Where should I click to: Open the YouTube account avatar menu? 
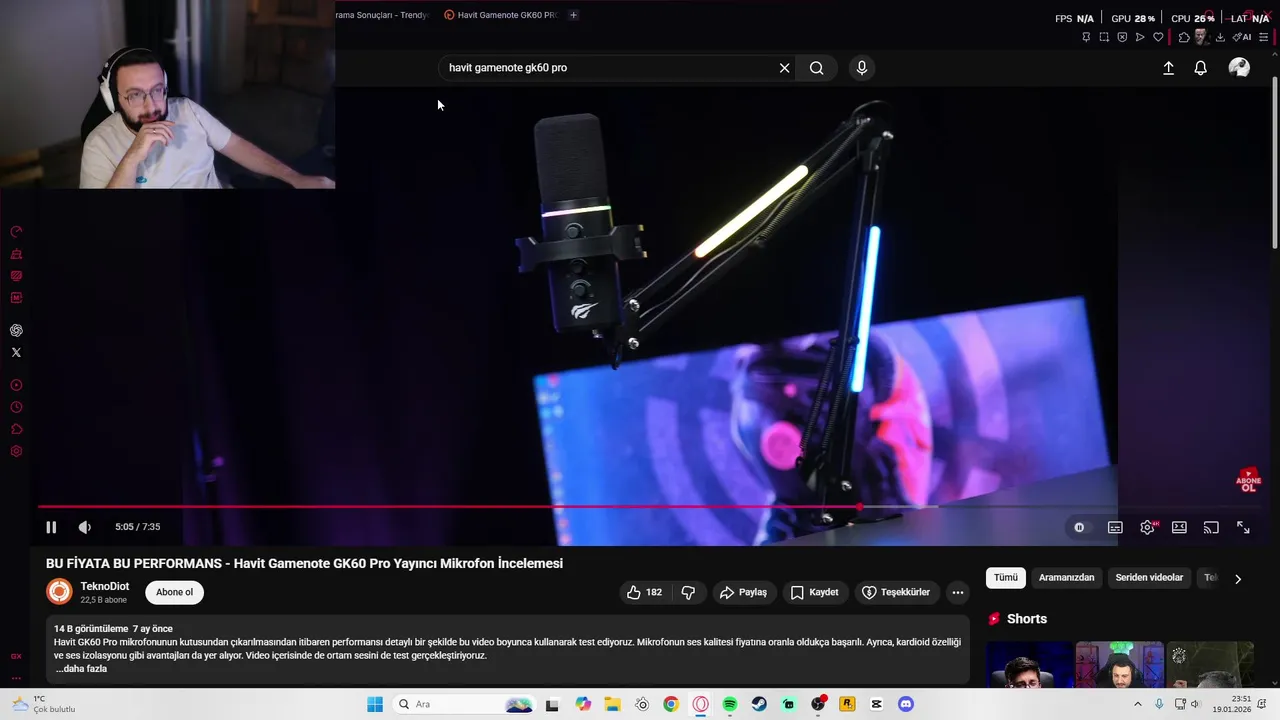[x=1239, y=67]
